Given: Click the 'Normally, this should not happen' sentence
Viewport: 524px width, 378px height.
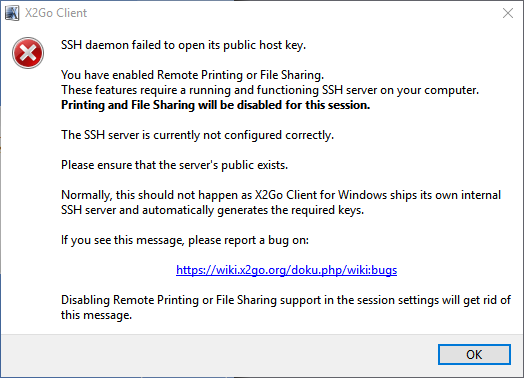Looking at the screenshot, I should click(281, 195).
